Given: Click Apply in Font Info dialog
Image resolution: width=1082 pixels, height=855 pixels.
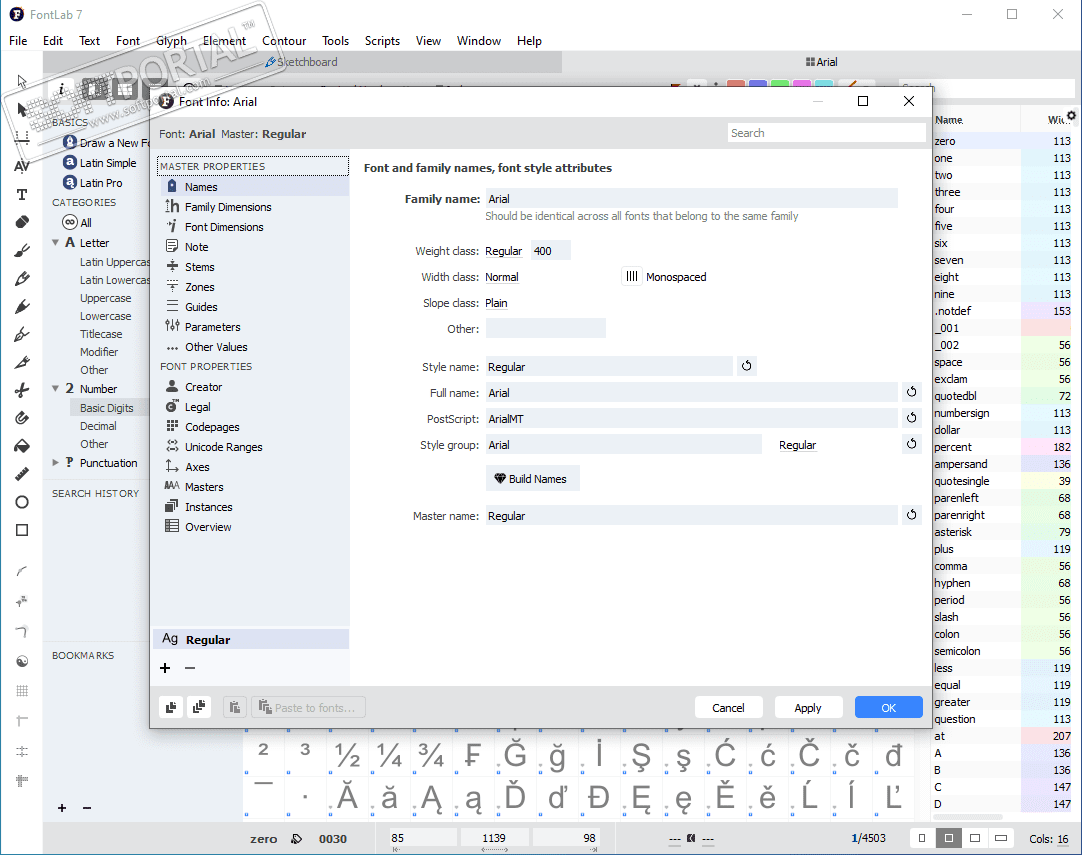Looking at the screenshot, I should (x=808, y=707).
